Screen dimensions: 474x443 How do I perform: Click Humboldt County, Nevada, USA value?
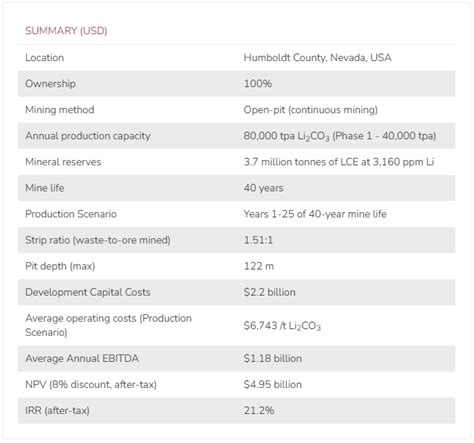[317, 58]
